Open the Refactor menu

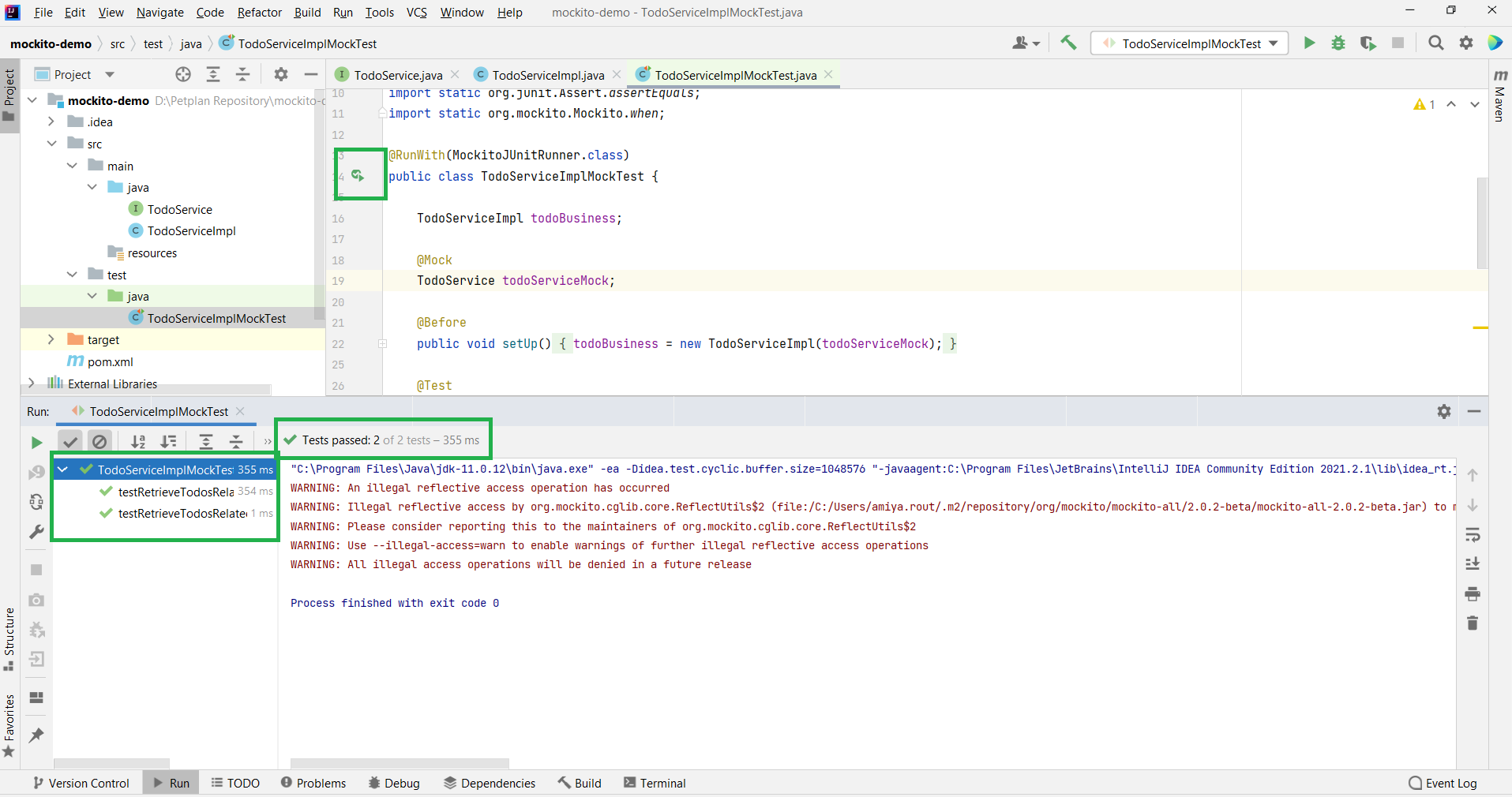pos(259,12)
